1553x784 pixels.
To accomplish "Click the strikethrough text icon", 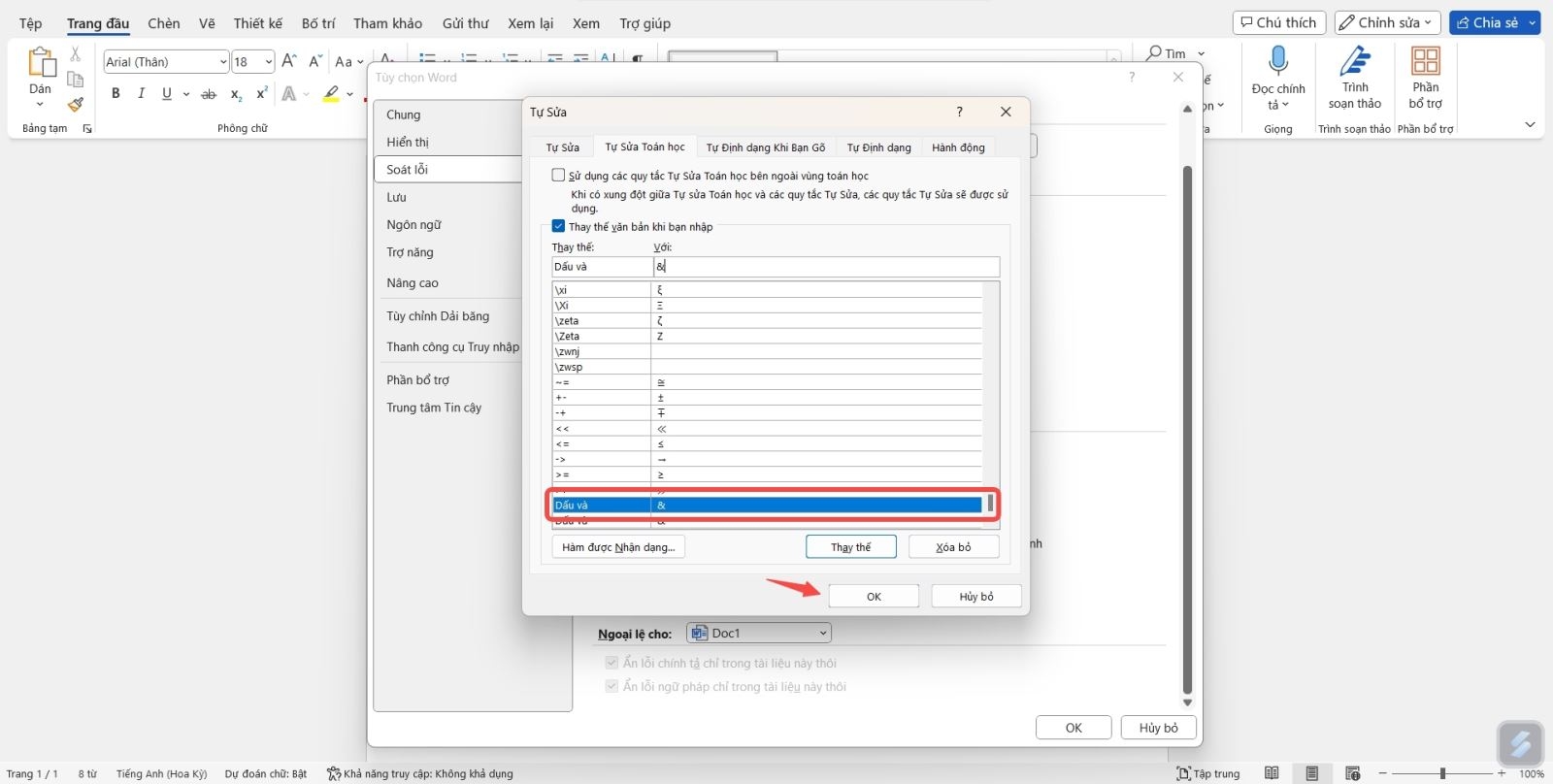I will point(208,94).
